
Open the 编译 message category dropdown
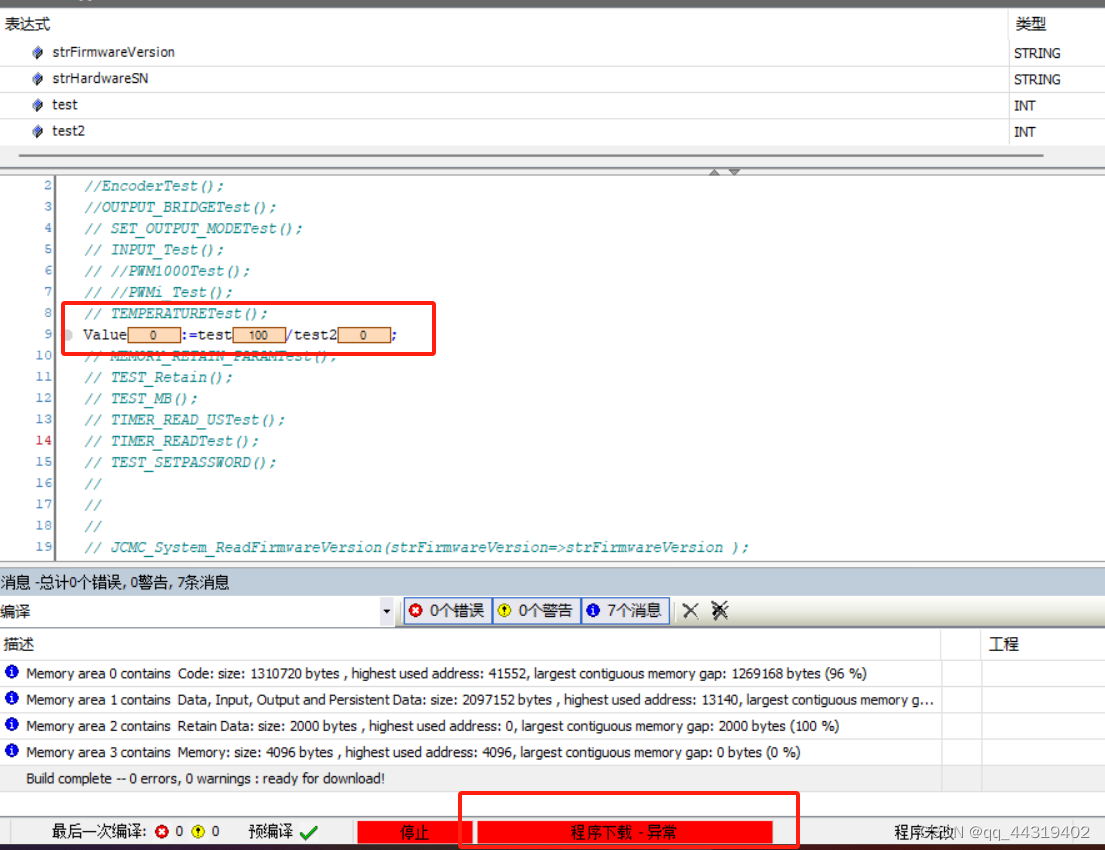coord(386,611)
